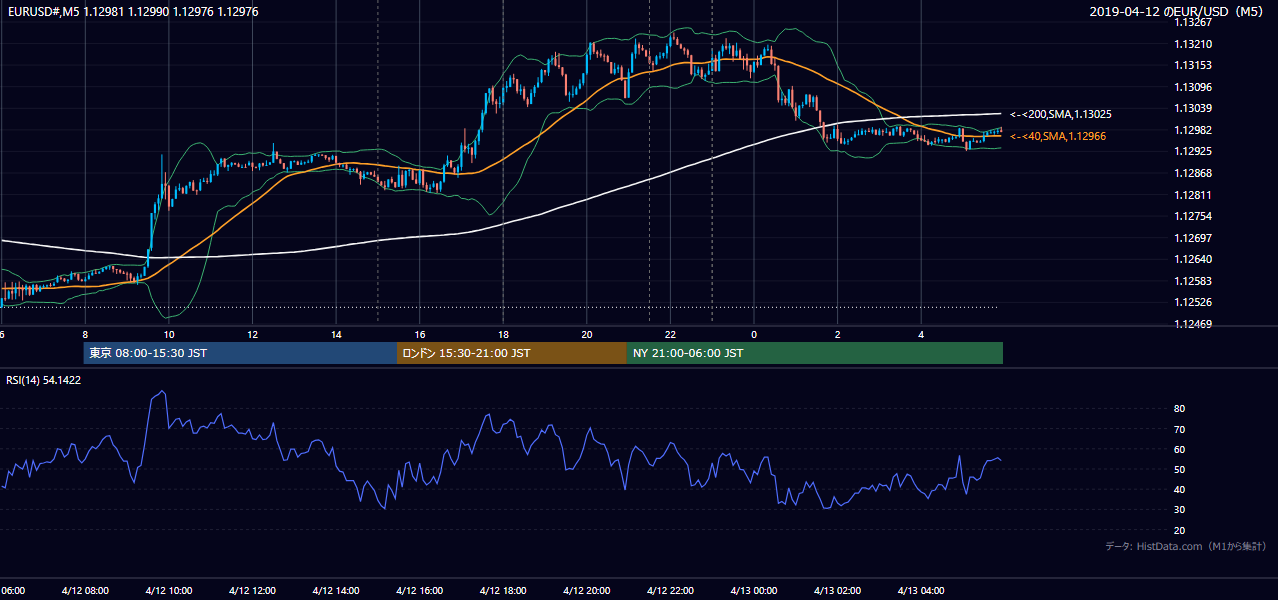Image resolution: width=1278 pixels, height=600 pixels.
Task: Click price axis label 1.13210
Action: pyautogui.click(x=1194, y=44)
